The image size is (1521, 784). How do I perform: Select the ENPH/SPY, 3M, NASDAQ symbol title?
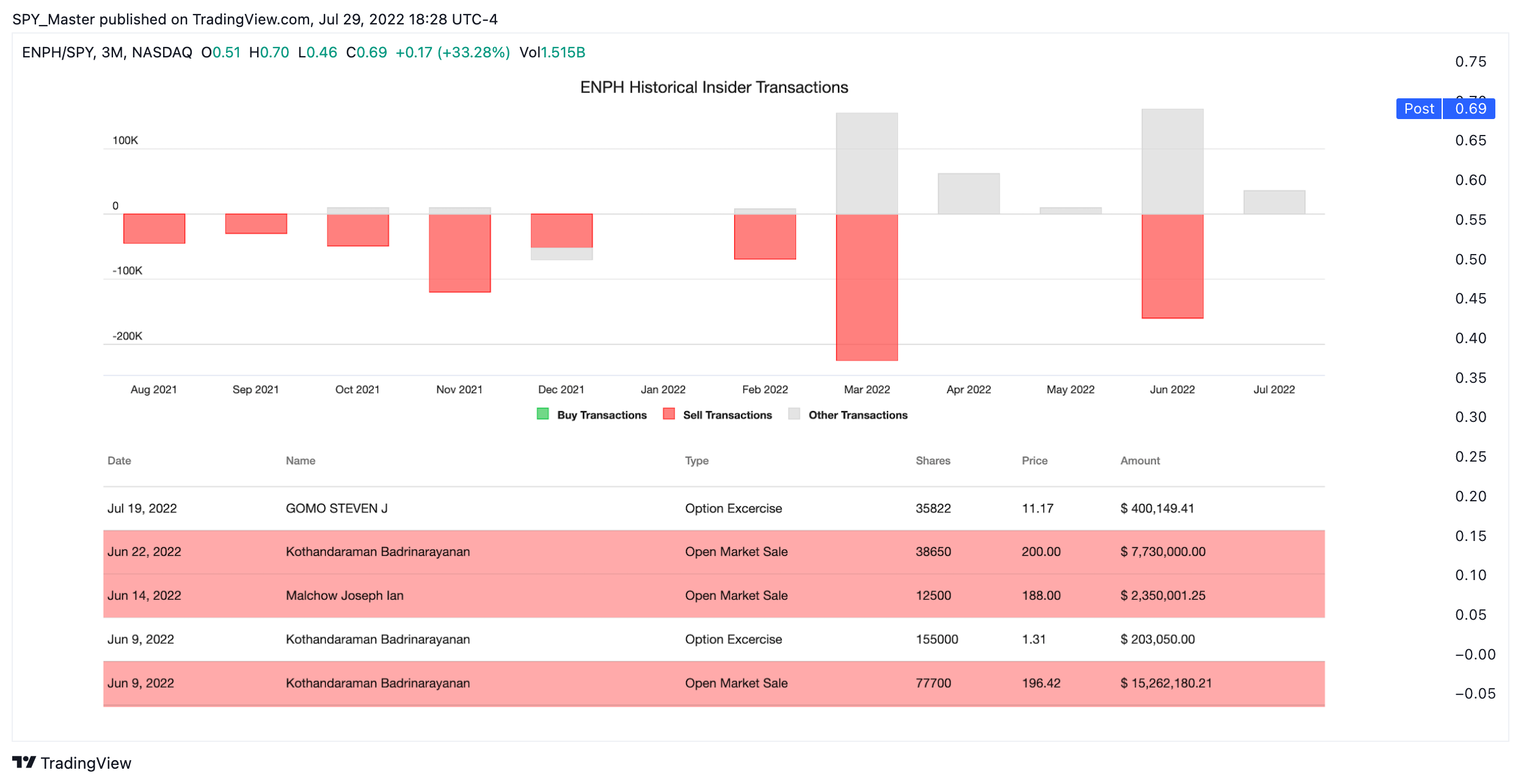(x=107, y=53)
